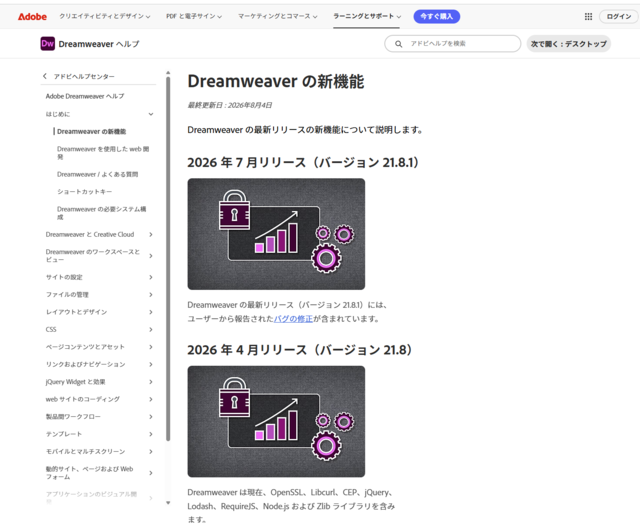Click the back arrow beside アドビヘルプセンター
Screen dimensions: 640x524
tap(44, 76)
